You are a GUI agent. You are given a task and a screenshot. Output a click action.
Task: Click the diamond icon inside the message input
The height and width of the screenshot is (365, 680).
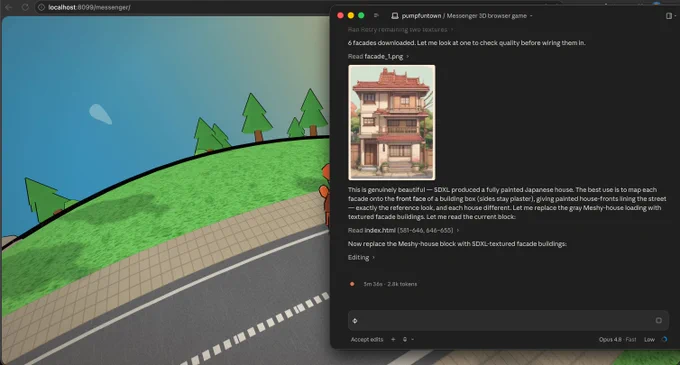coord(355,321)
